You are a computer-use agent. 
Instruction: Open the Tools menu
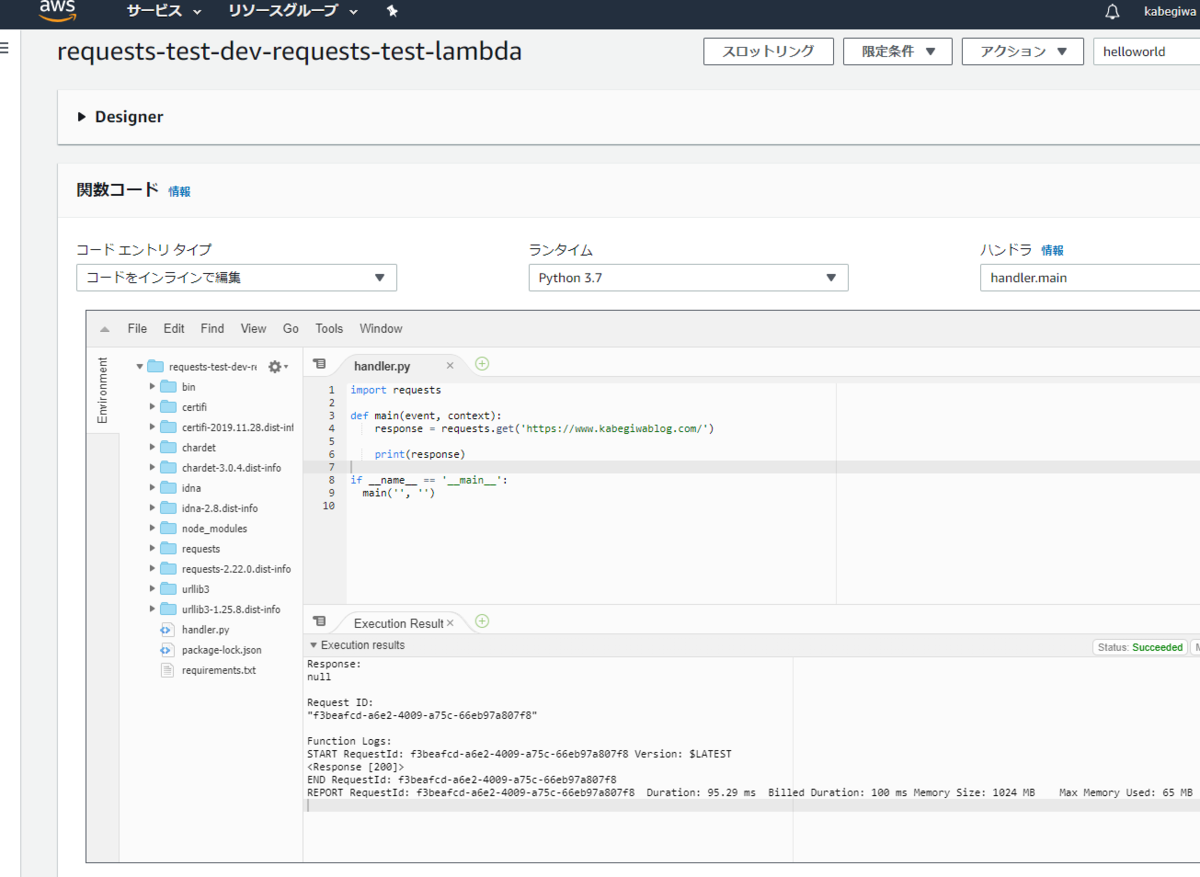click(x=329, y=329)
